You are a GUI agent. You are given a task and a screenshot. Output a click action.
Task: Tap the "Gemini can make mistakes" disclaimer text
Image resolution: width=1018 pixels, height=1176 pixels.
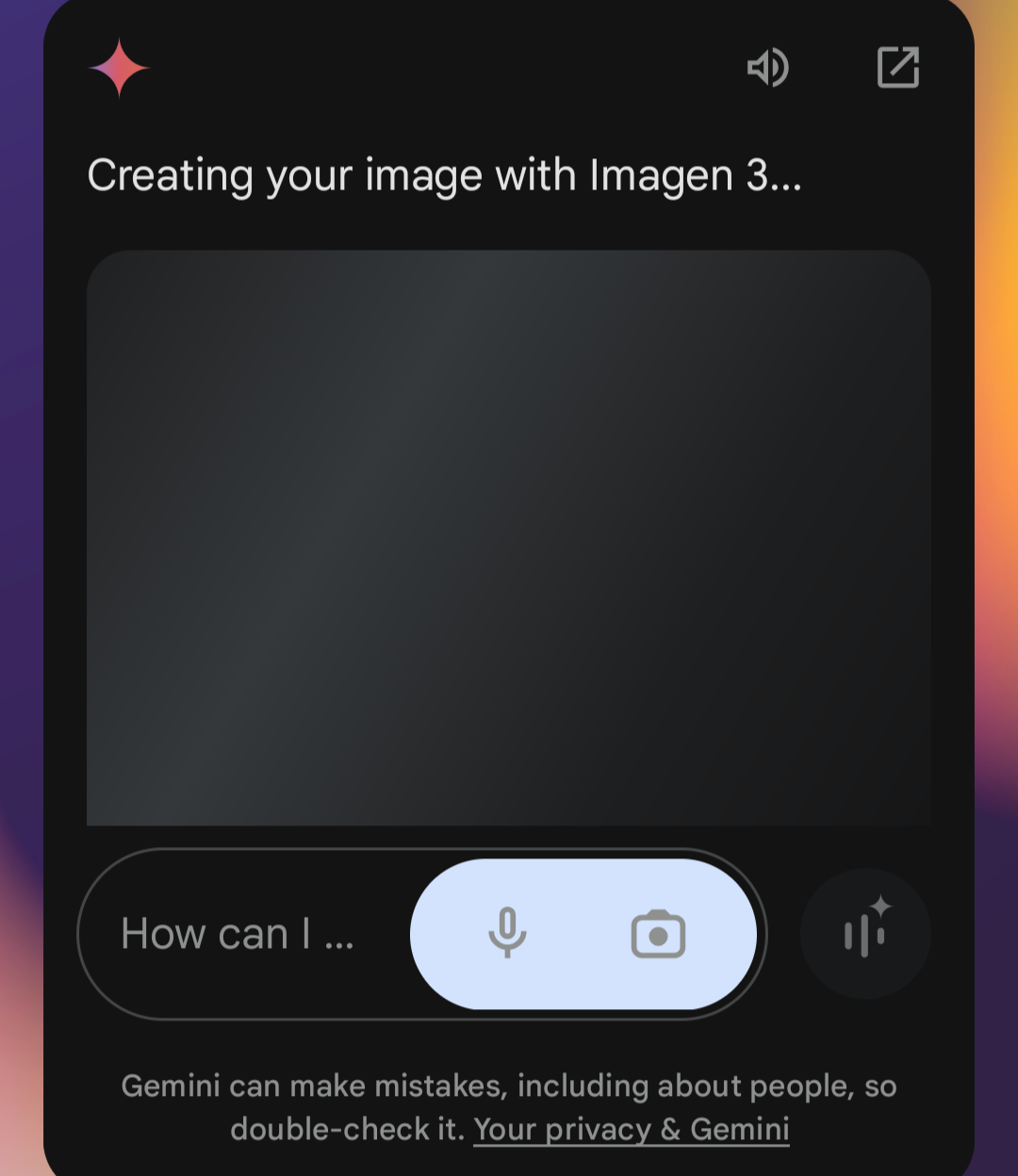point(509,1107)
